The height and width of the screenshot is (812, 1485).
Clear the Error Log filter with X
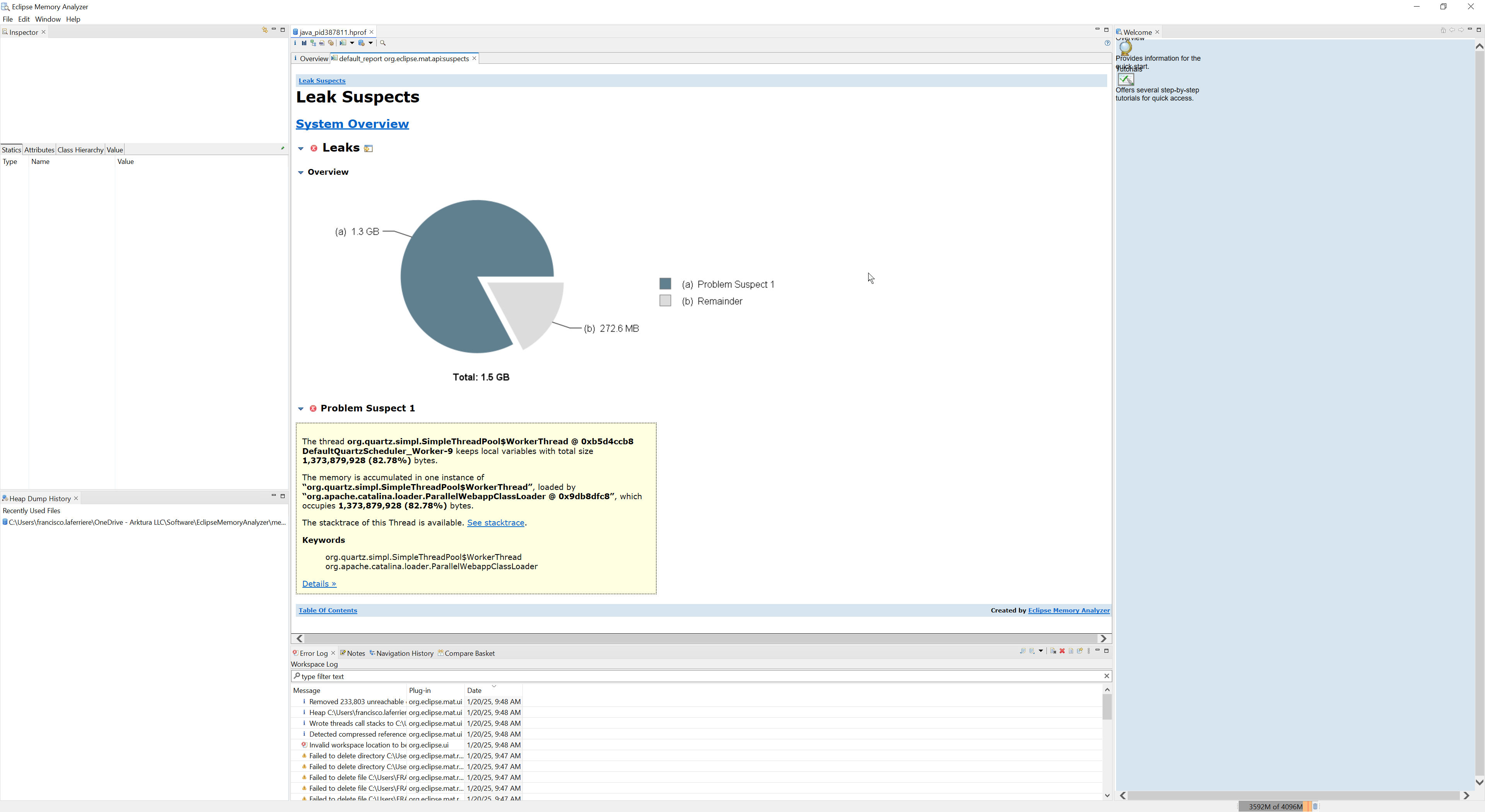[1106, 676]
